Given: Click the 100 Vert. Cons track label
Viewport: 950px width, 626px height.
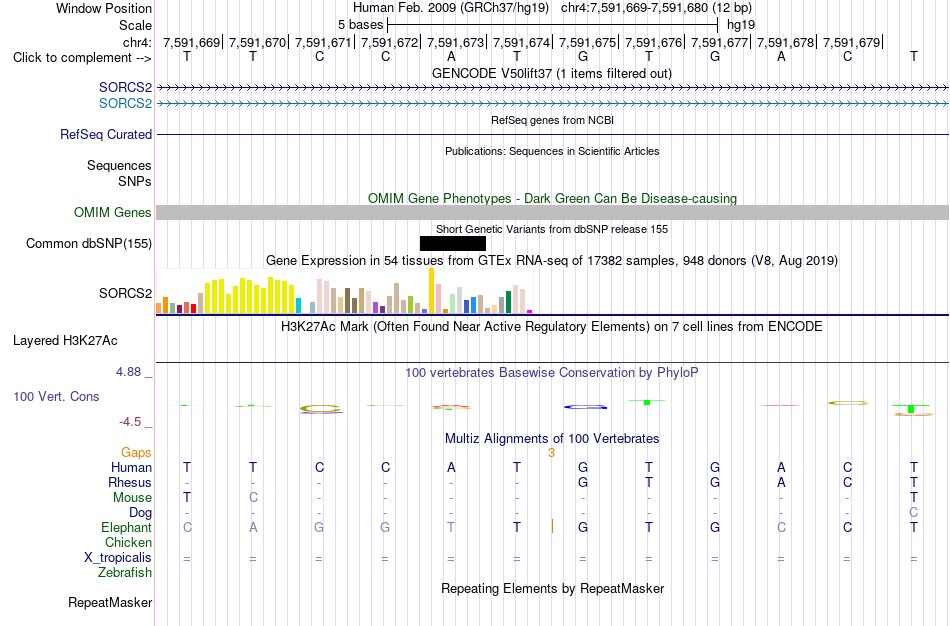Looking at the screenshot, I should (56, 396).
